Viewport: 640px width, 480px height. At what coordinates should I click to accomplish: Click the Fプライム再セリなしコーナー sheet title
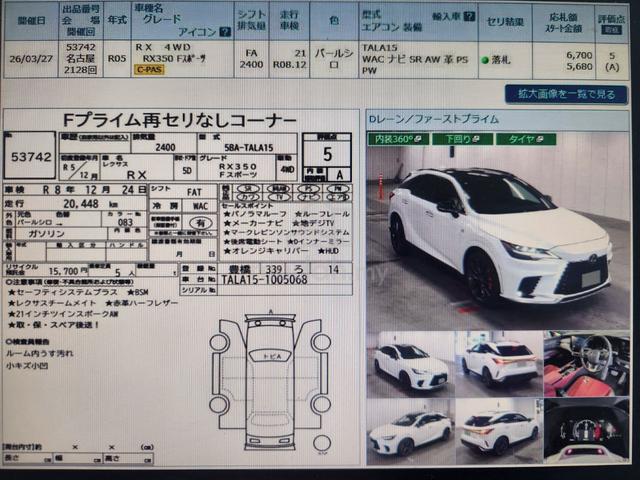point(180,120)
